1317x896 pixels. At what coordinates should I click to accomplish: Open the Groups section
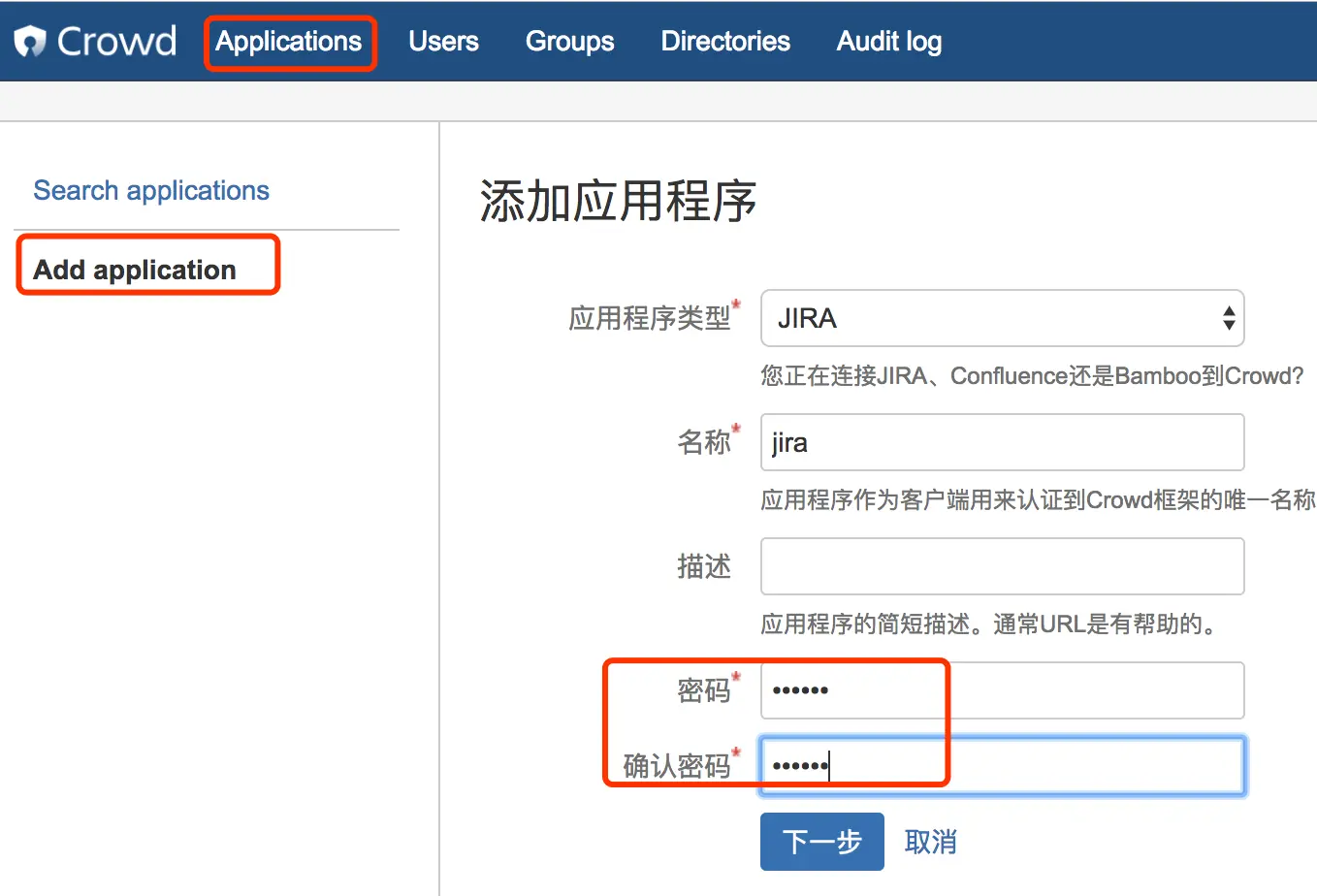coord(569,42)
